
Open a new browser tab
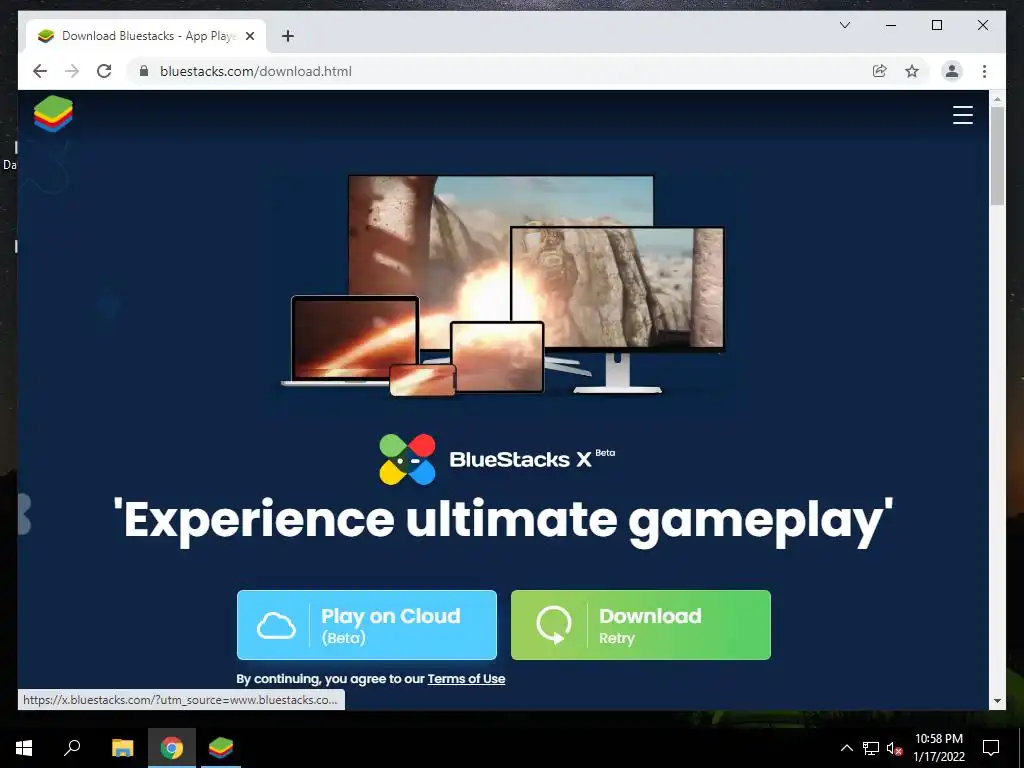[x=287, y=36]
